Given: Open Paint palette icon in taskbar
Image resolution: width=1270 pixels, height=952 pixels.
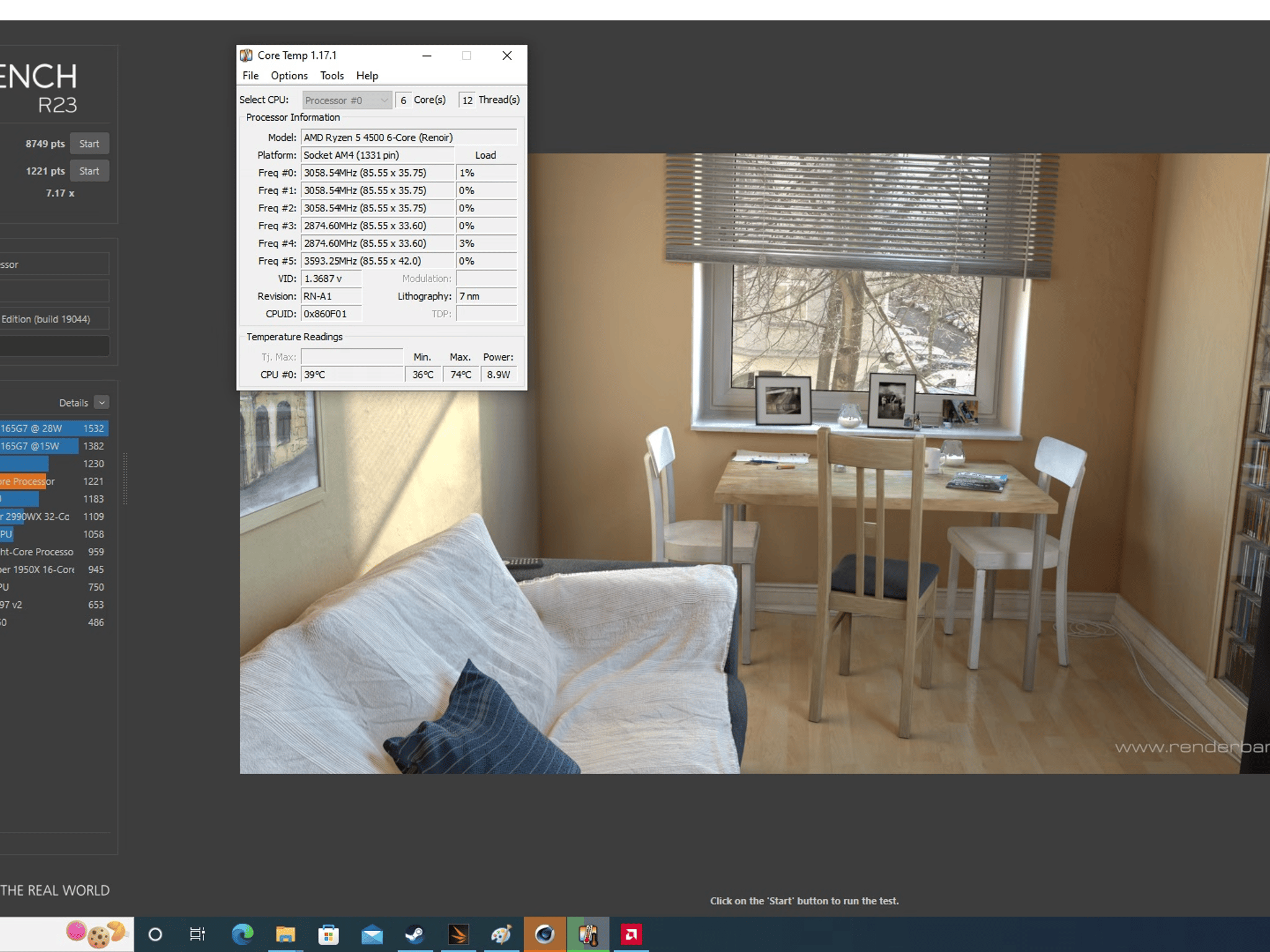Looking at the screenshot, I should coord(501,934).
